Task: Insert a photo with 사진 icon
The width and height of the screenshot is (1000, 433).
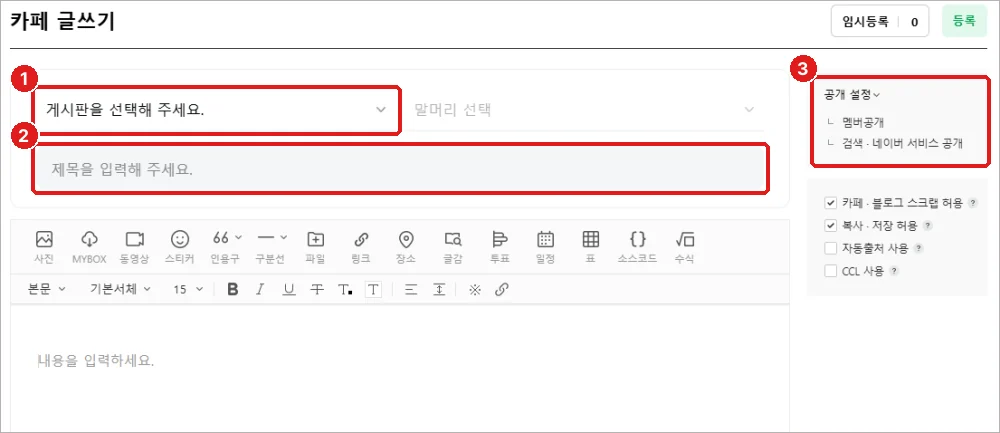Action: (x=43, y=247)
